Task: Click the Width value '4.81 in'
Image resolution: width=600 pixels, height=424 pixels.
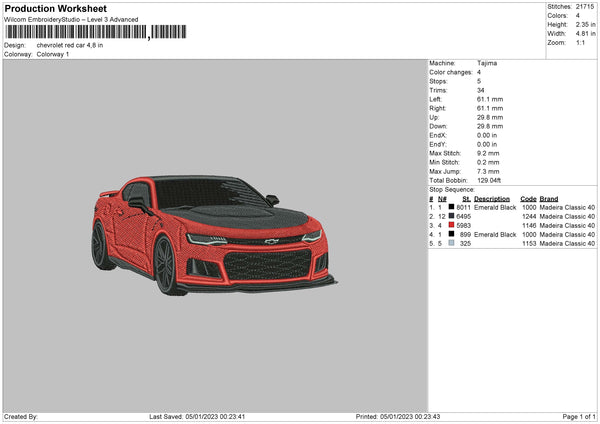Action: [585, 34]
